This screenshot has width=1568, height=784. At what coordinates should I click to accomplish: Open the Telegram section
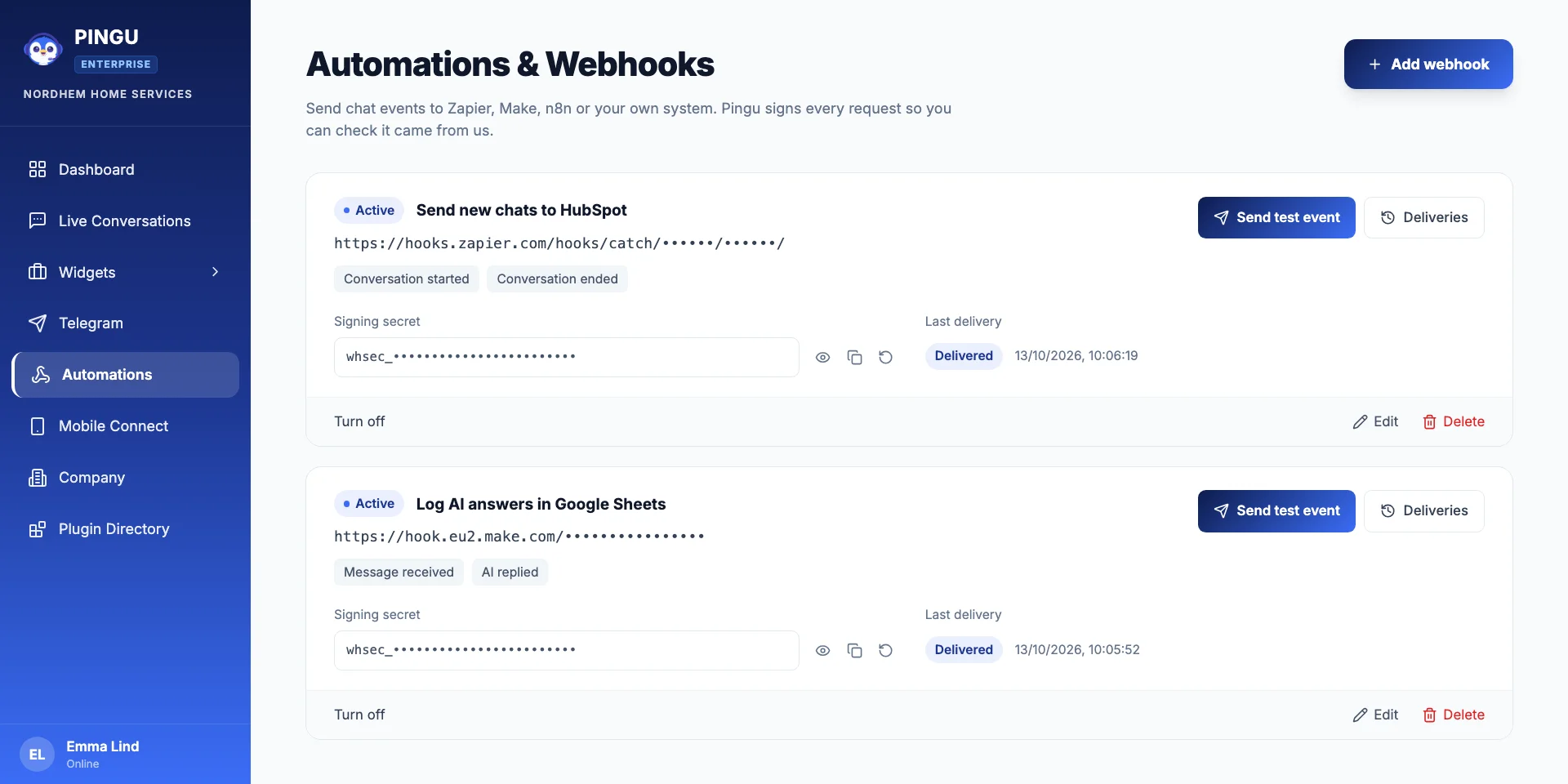(125, 323)
